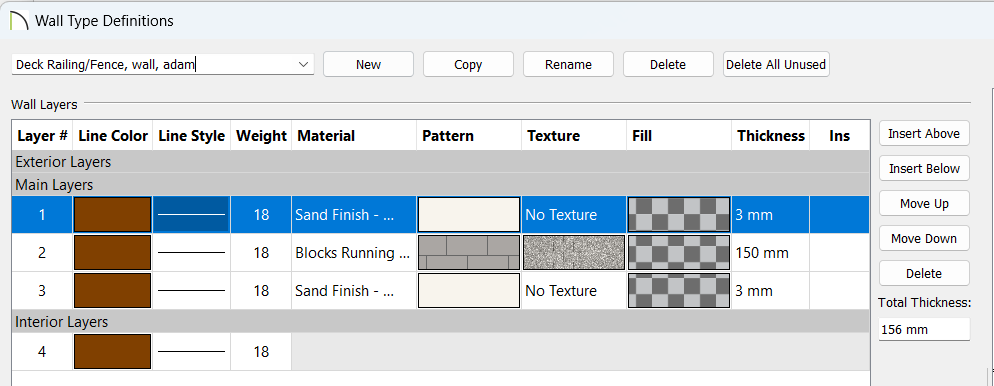Select the layer 2 thickness cell 150 mm
994x386 pixels.
pyautogui.click(x=771, y=253)
